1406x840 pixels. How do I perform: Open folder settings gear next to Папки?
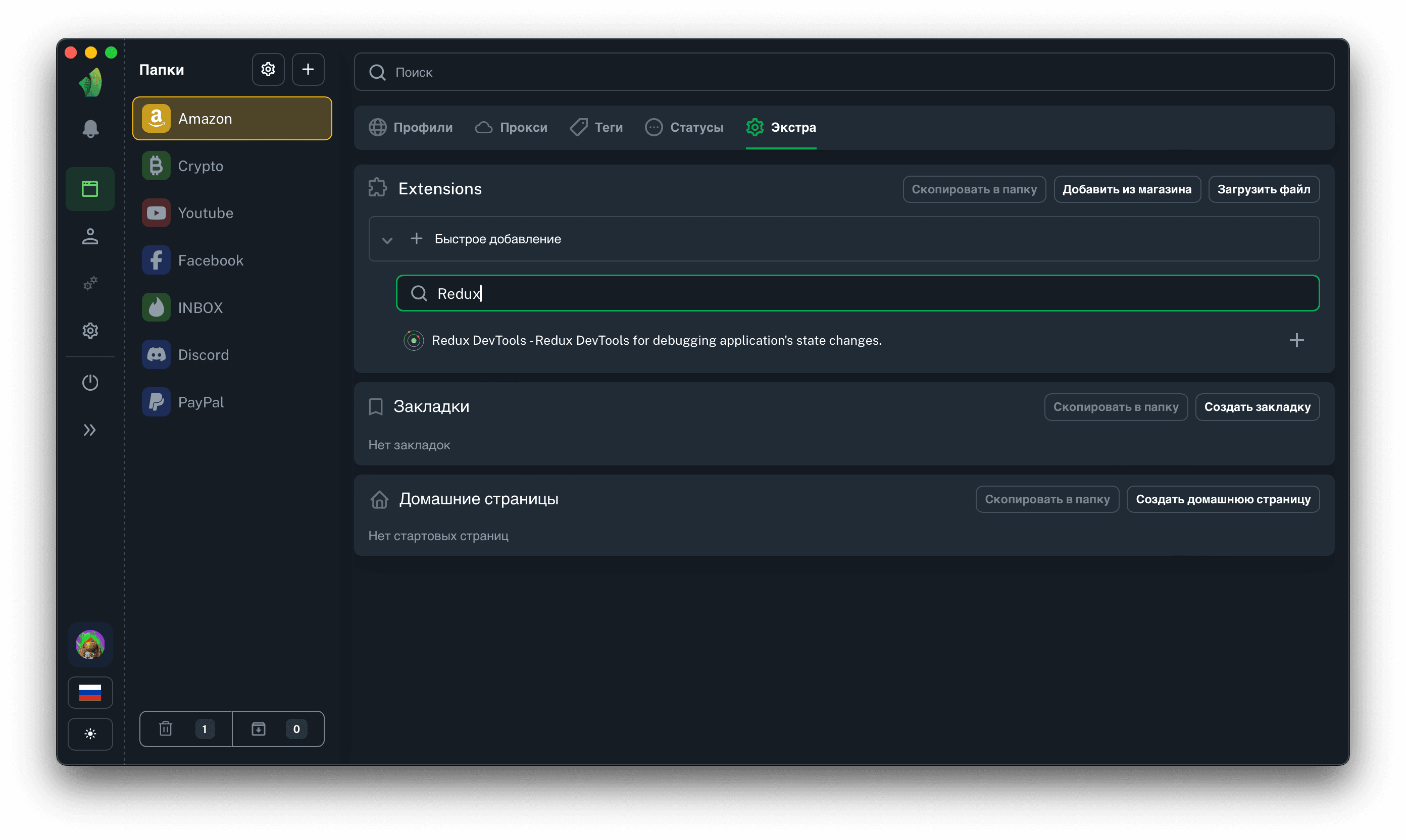coord(268,70)
